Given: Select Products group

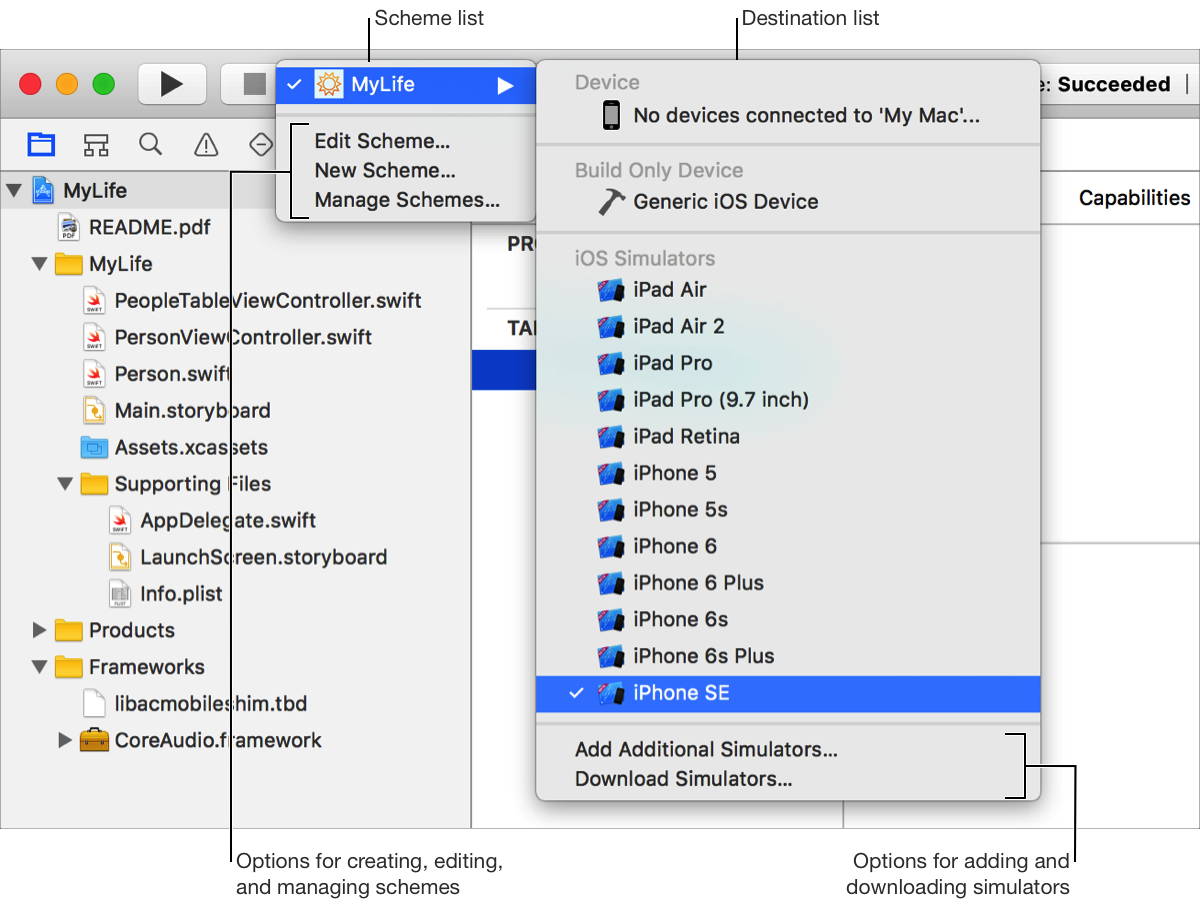Looking at the screenshot, I should [x=132, y=630].
